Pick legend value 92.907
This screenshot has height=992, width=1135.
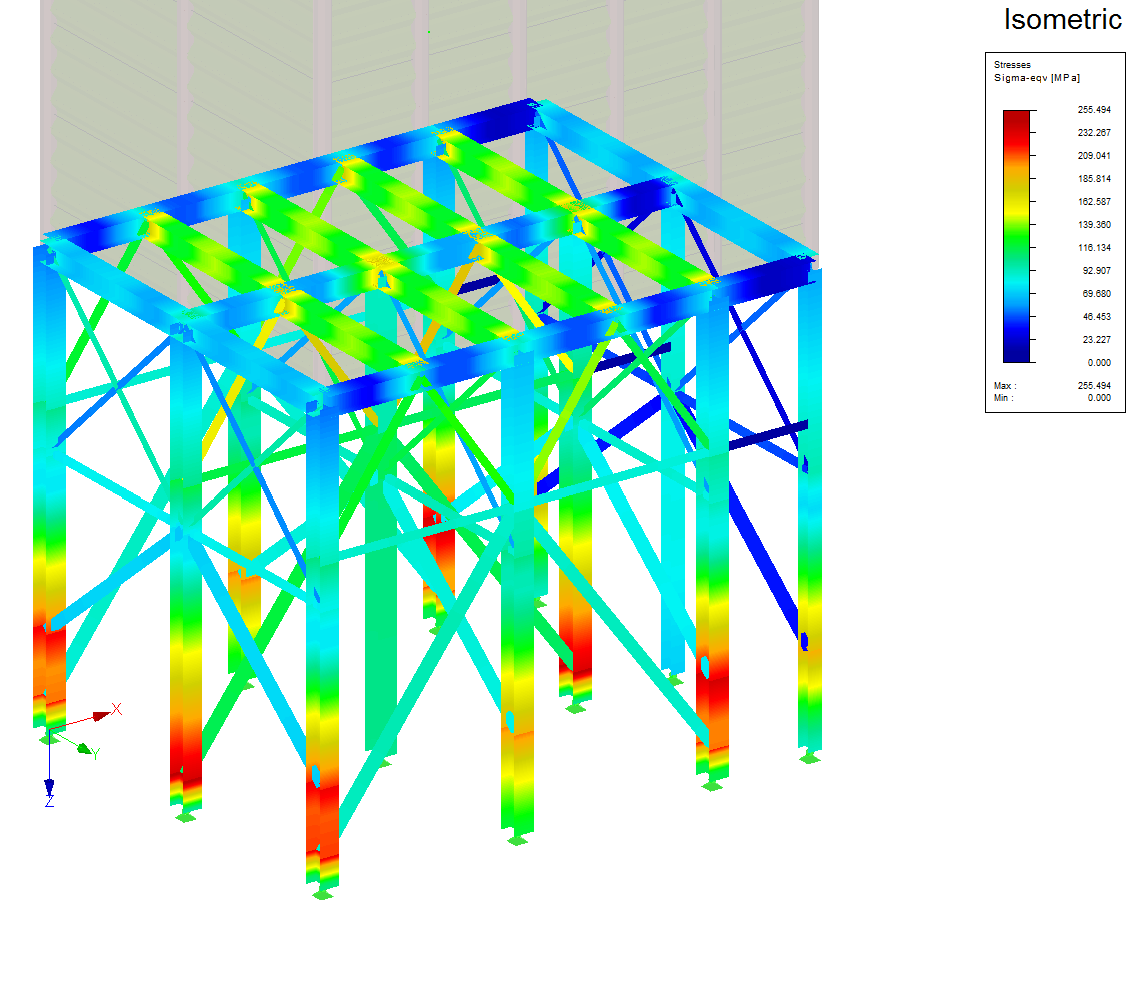click(x=1096, y=271)
